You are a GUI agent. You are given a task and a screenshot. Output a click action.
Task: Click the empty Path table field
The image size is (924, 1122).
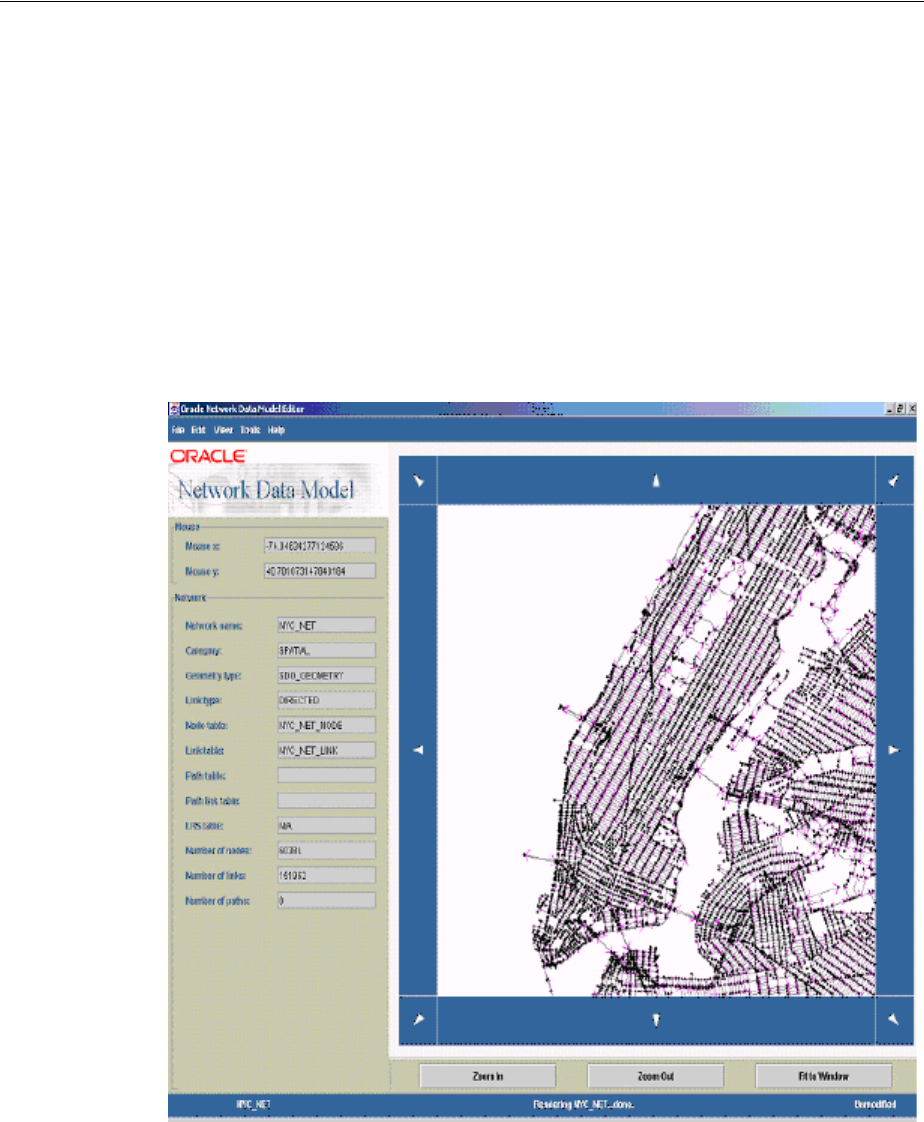[x=326, y=776]
